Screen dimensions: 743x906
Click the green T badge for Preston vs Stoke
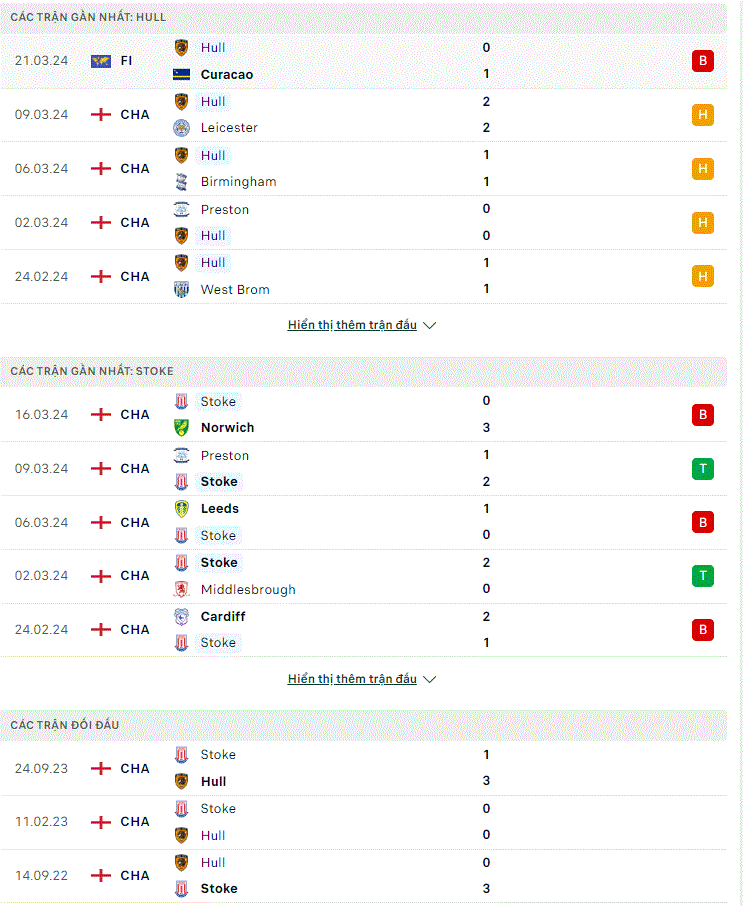703,469
